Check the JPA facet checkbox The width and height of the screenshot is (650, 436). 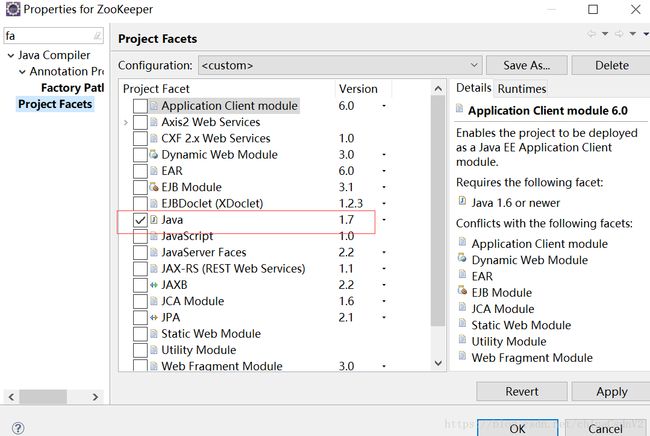click(x=140, y=317)
